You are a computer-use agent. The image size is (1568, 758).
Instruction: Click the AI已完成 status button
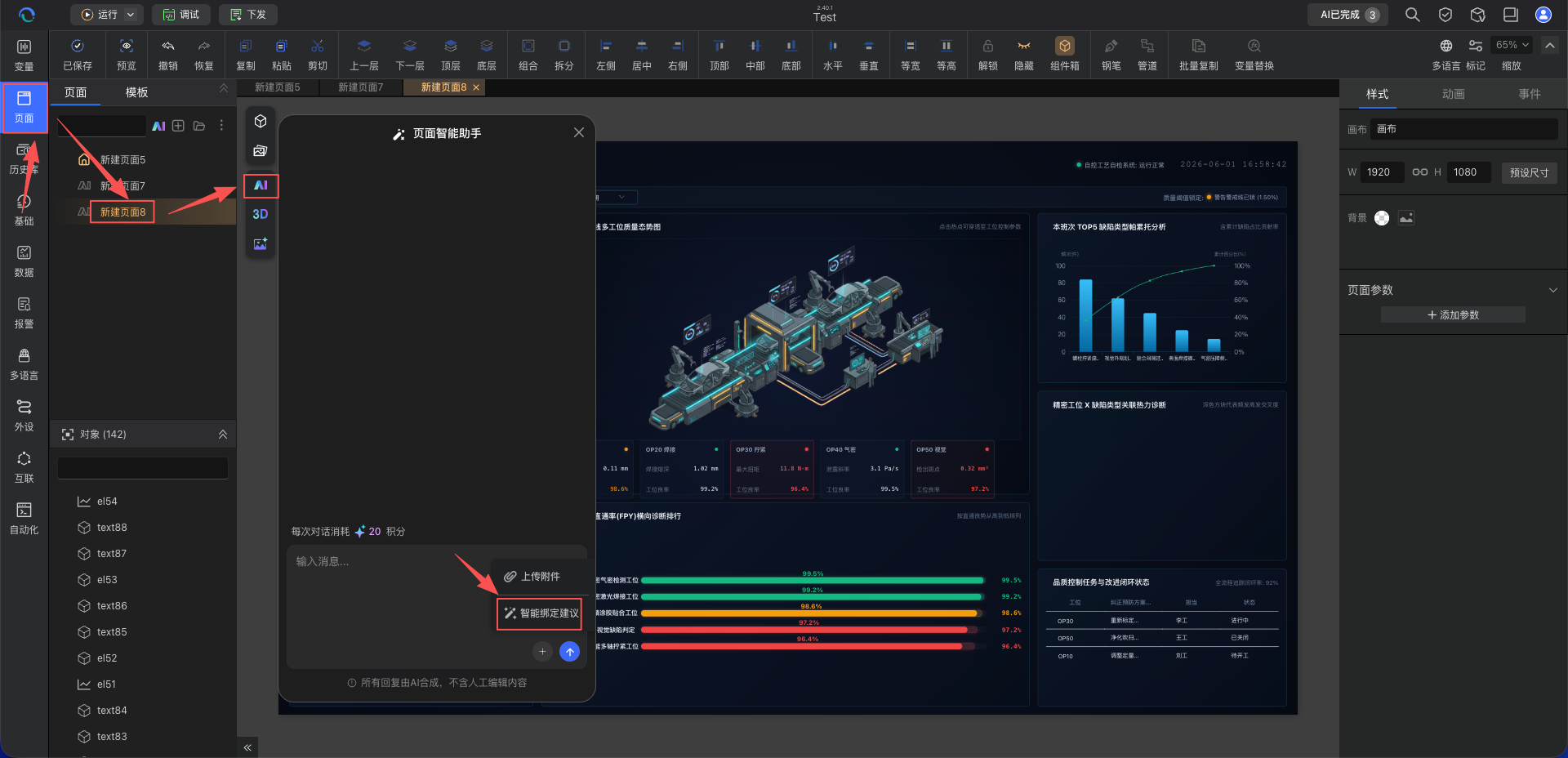[x=1348, y=15]
